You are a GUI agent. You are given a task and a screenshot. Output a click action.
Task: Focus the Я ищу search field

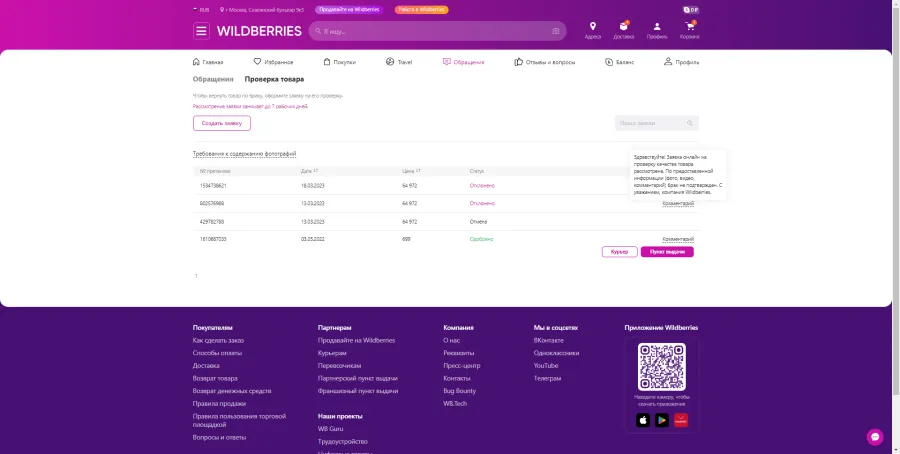click(436, 31)
